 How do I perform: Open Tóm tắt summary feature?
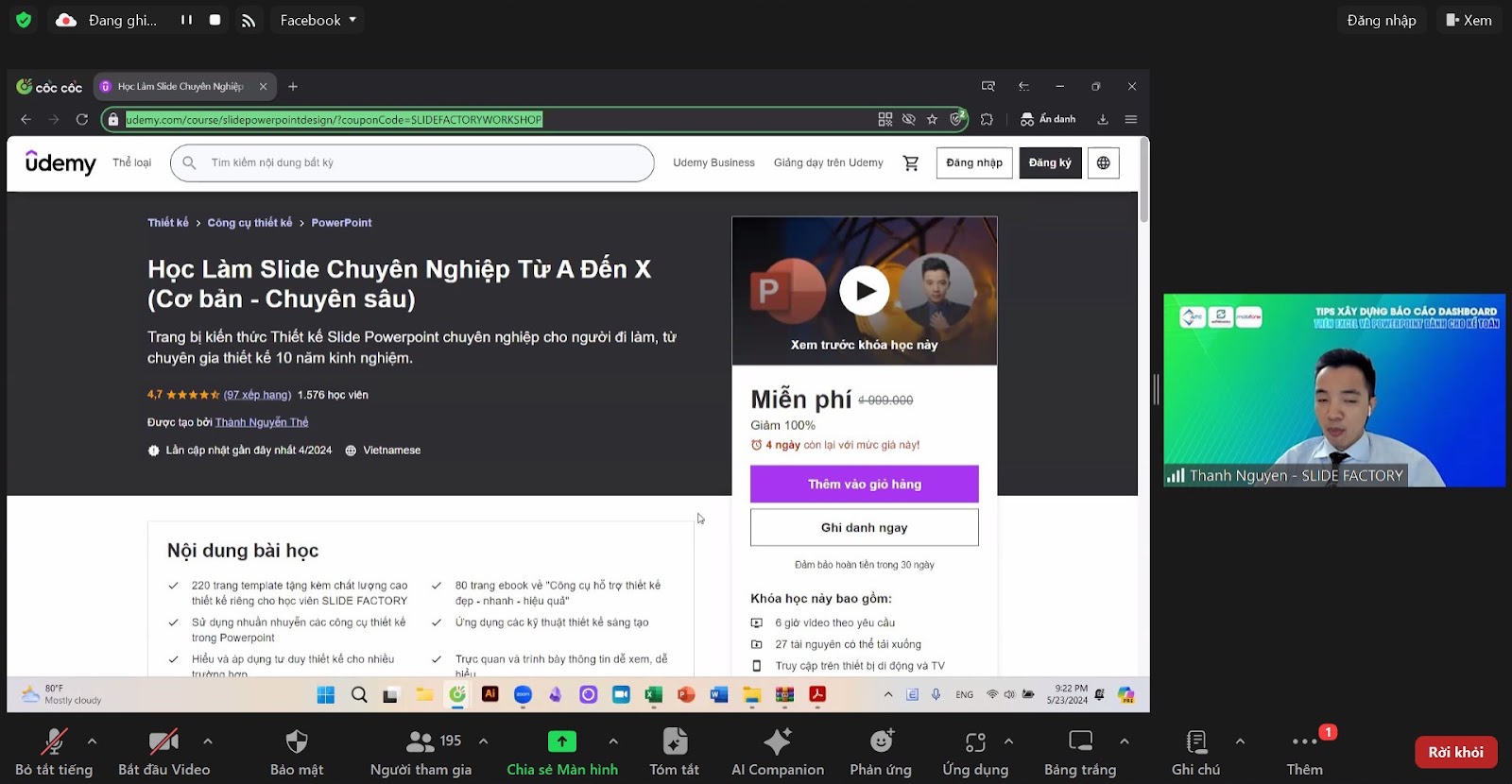675,752
